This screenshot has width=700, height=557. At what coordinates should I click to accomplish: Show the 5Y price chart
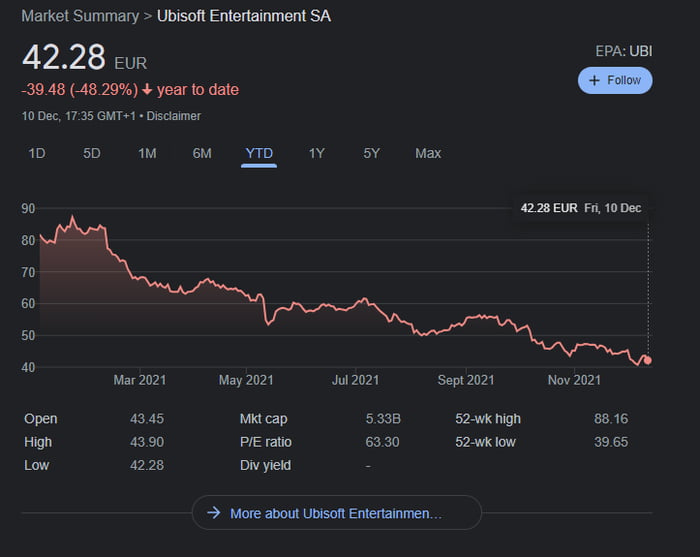[x=371, y=153]
